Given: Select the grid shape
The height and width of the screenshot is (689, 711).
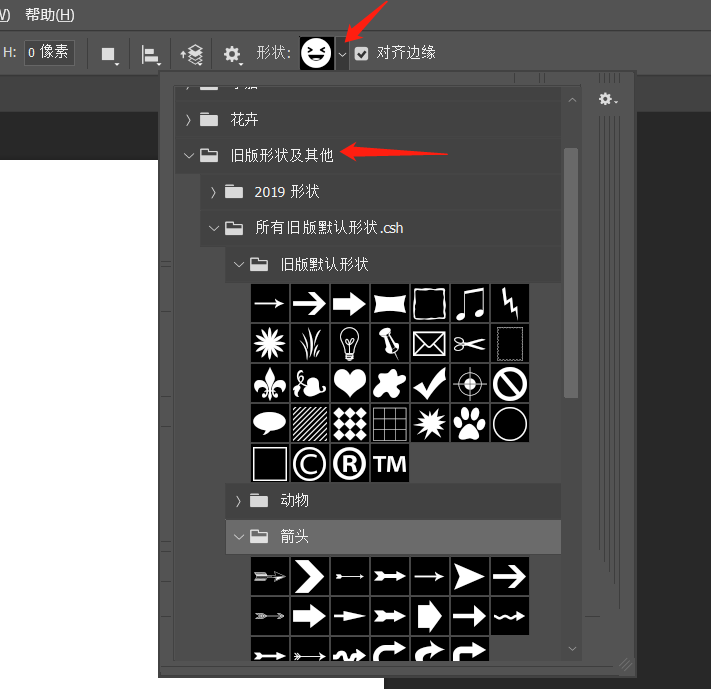Looking at the screenshot, I should click(x=390, y=423).
